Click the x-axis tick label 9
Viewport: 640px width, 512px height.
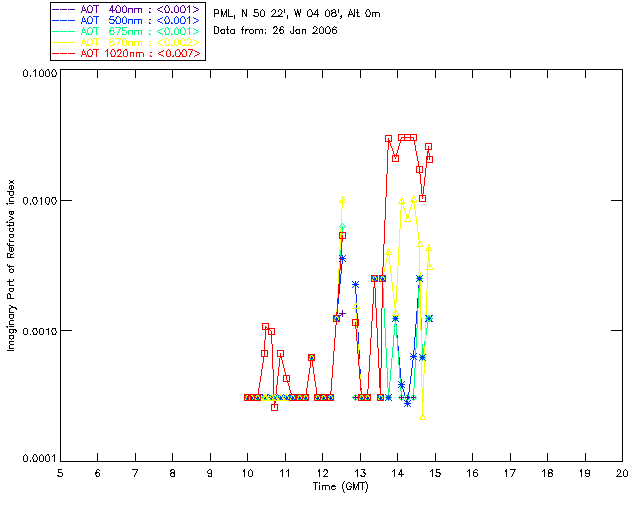click(210, 473)
